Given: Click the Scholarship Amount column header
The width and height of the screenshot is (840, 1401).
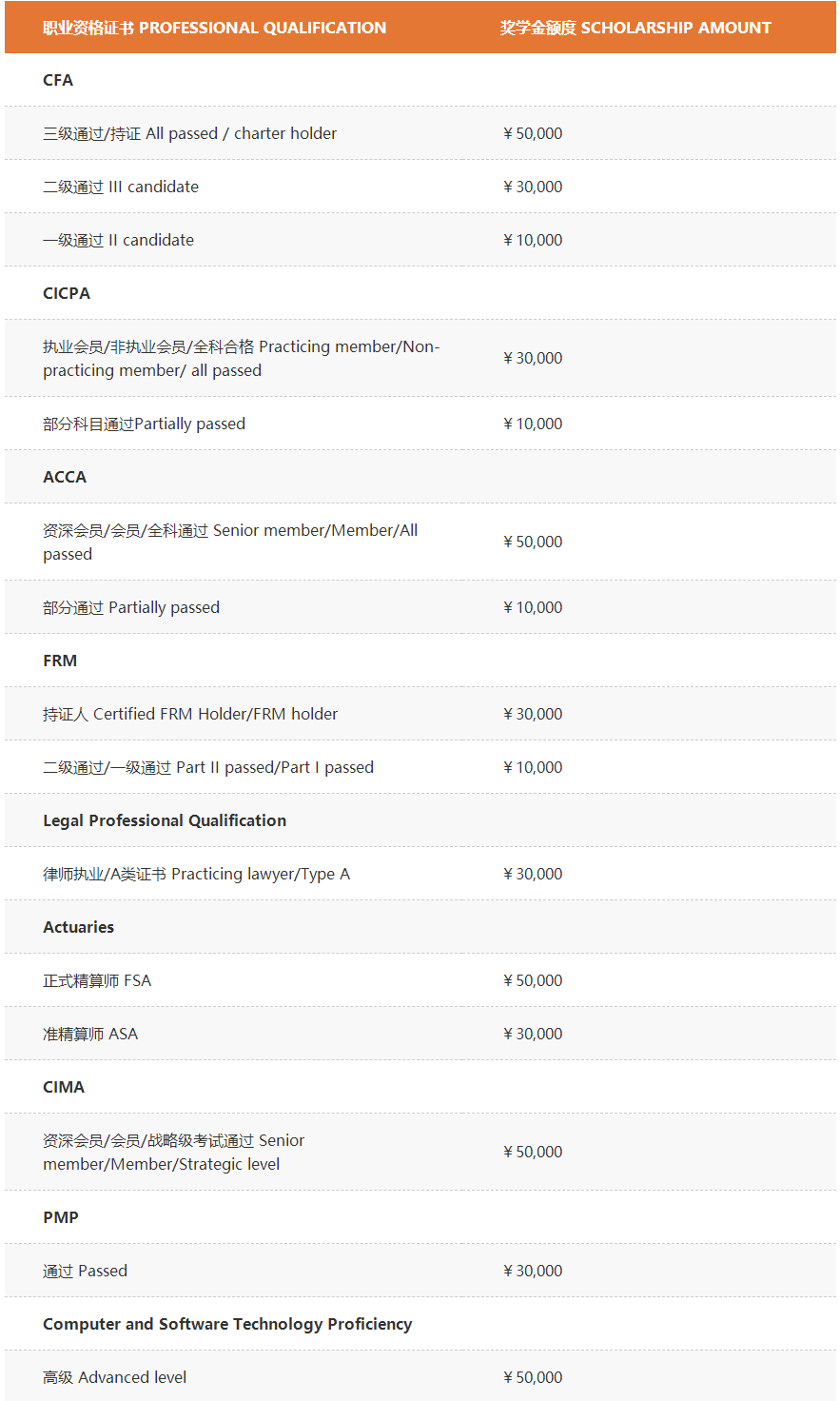Looking at the screenshot, I should 635,28.
